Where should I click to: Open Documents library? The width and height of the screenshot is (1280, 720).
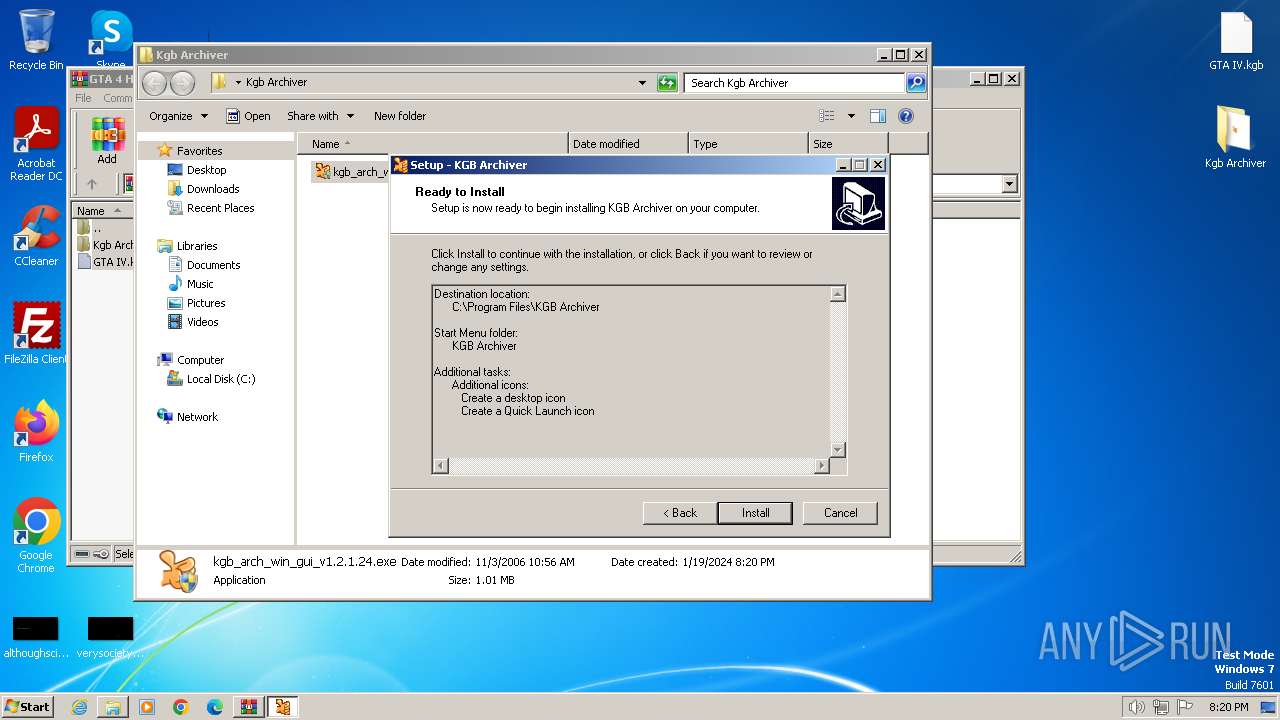(213, 265)
